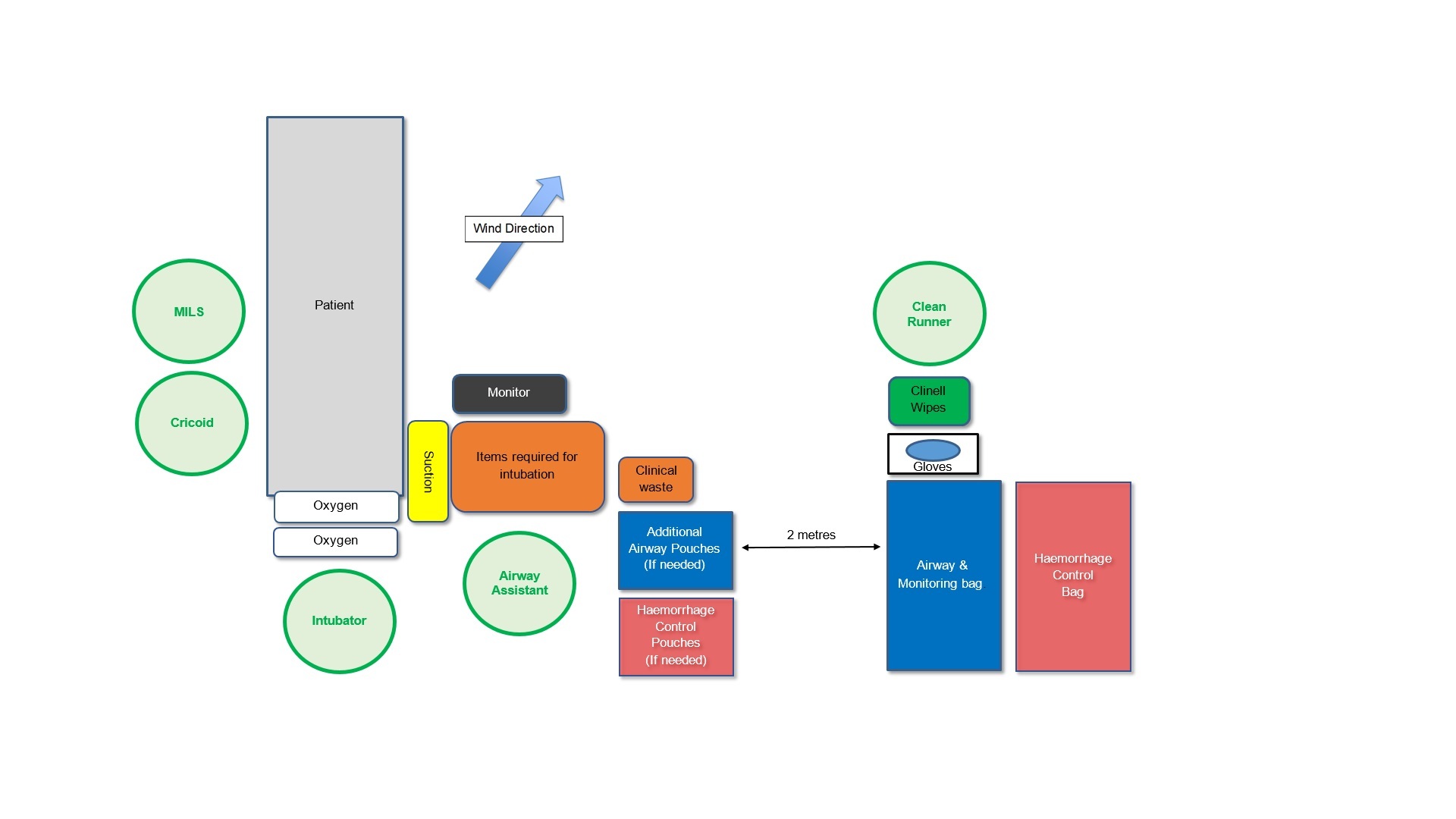This screenshot has height=819, width=1456.
Task: Click the Patient block in the diagram
Action: pyautogui.click(x=334, y=305)
